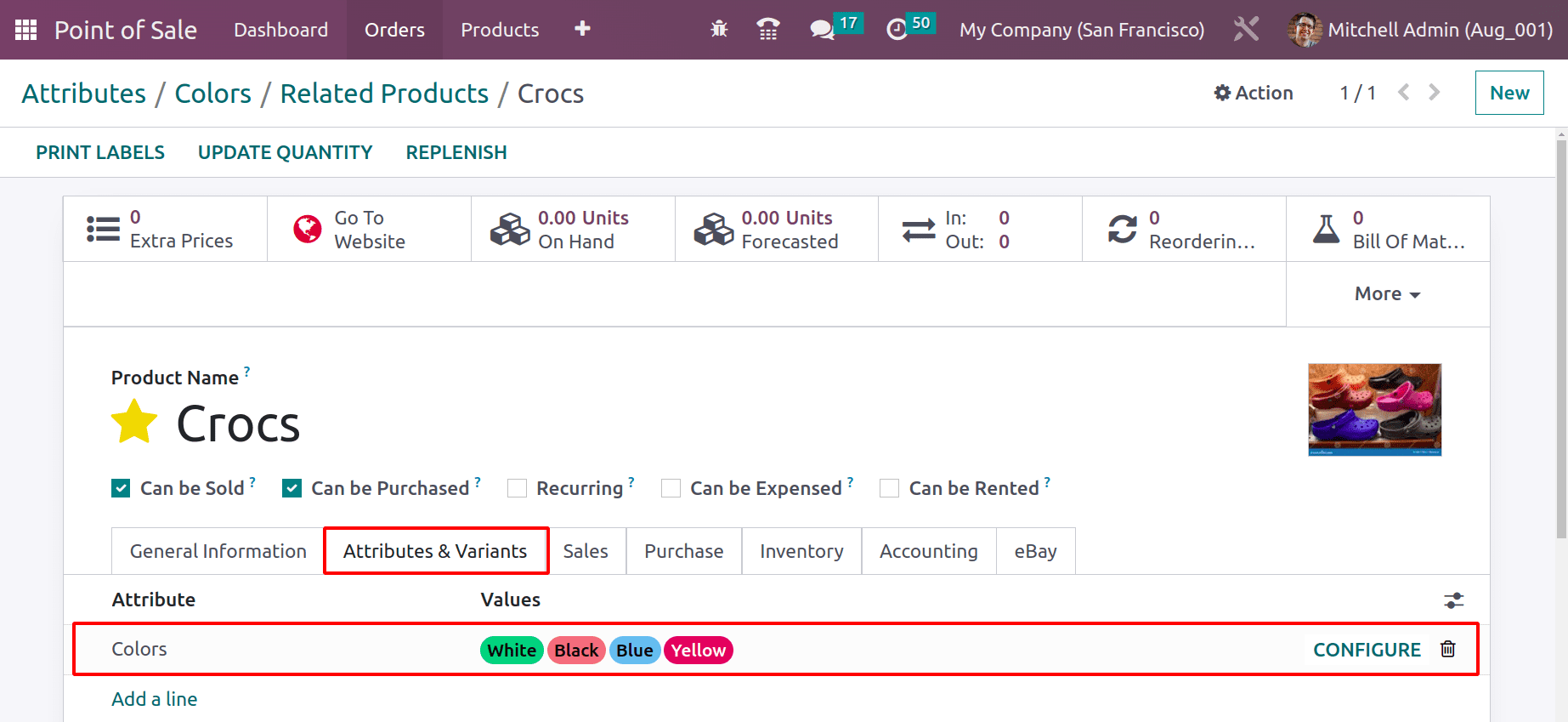Image resolution: width=1568 pixels, height=722 pixels.
Task: Go to previous record arrow
Action: pyautogui.click(x=1404, y=92)
